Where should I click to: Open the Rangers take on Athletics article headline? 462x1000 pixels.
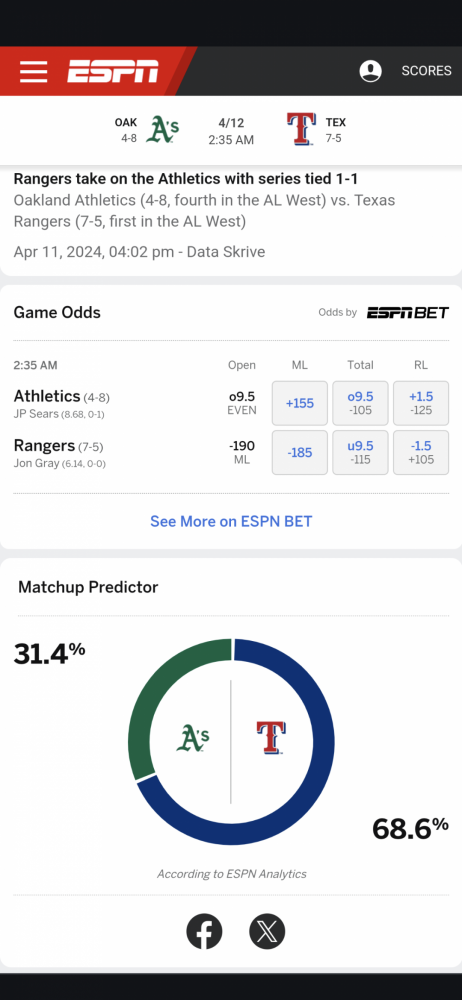(186, 179)
